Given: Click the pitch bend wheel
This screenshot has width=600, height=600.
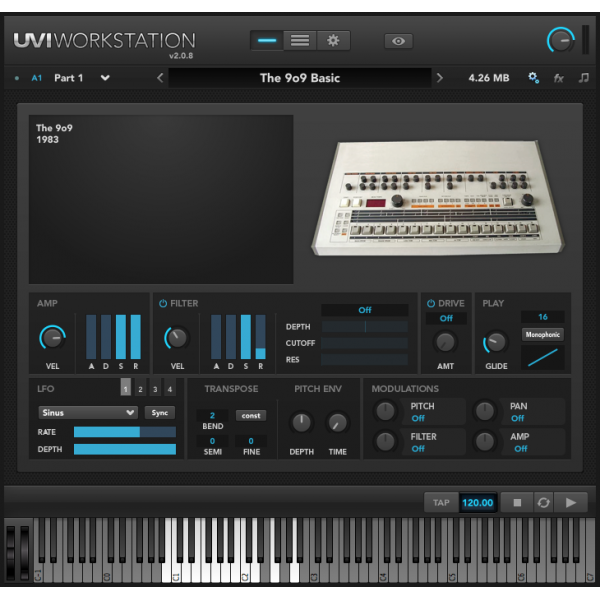Looking at the screenshot, I should tap(10, 551).
